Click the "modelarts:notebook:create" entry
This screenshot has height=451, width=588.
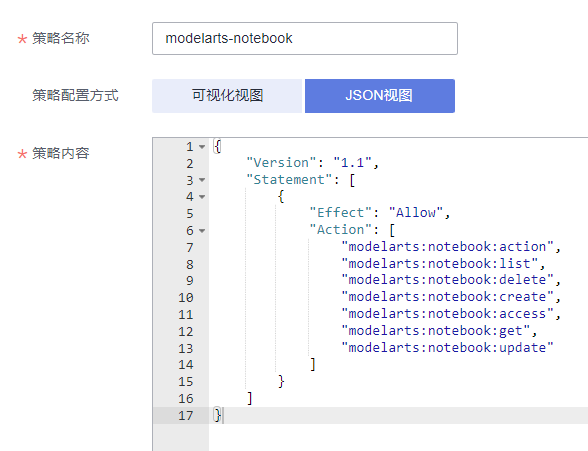pyautogui.click(x=447, y=297)
